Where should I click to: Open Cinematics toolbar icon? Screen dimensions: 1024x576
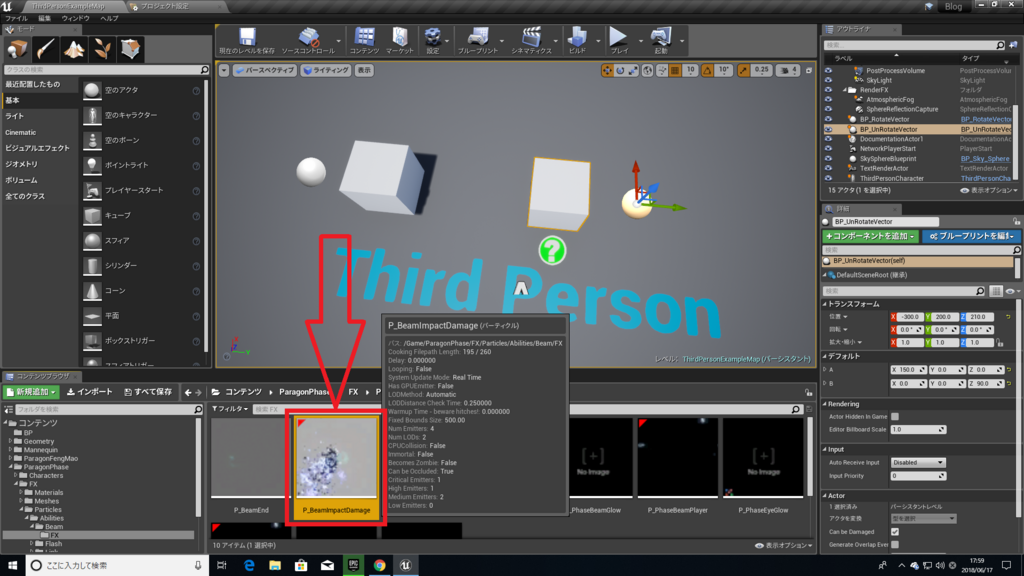click(x=531, y=40)
